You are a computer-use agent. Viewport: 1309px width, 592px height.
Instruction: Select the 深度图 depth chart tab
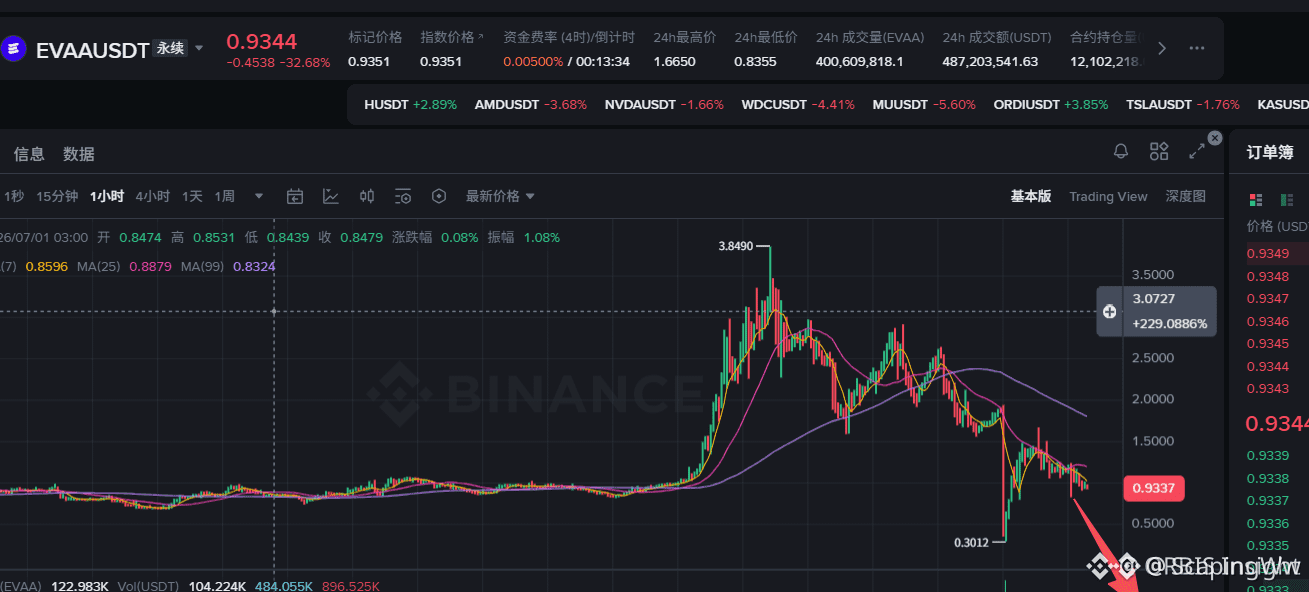1186,196
